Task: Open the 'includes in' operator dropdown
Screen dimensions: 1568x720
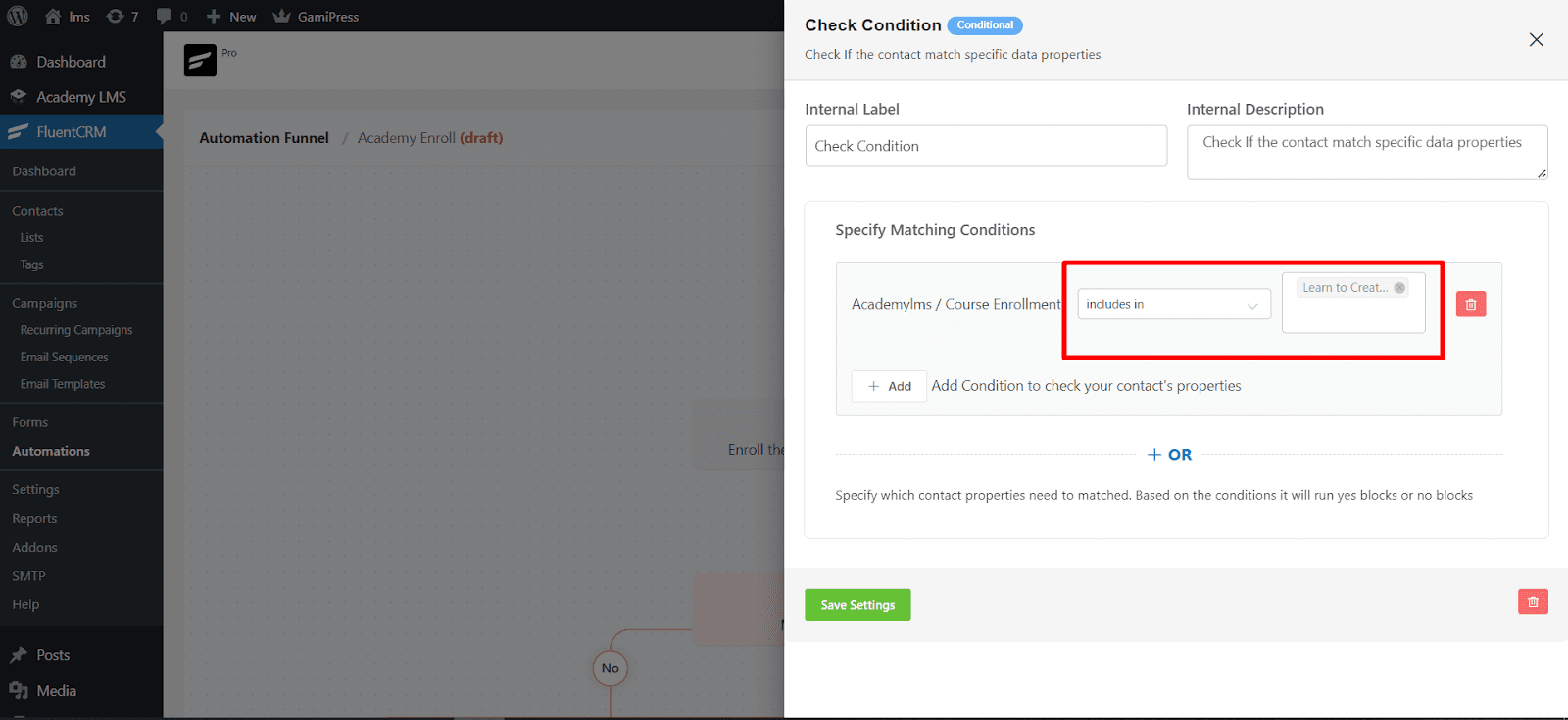Action: pyautogui.click(x=1172, y=304)
